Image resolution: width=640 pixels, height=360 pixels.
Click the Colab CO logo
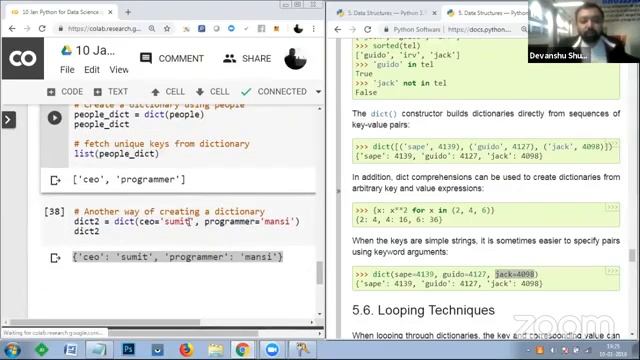[x=23, y=58]
